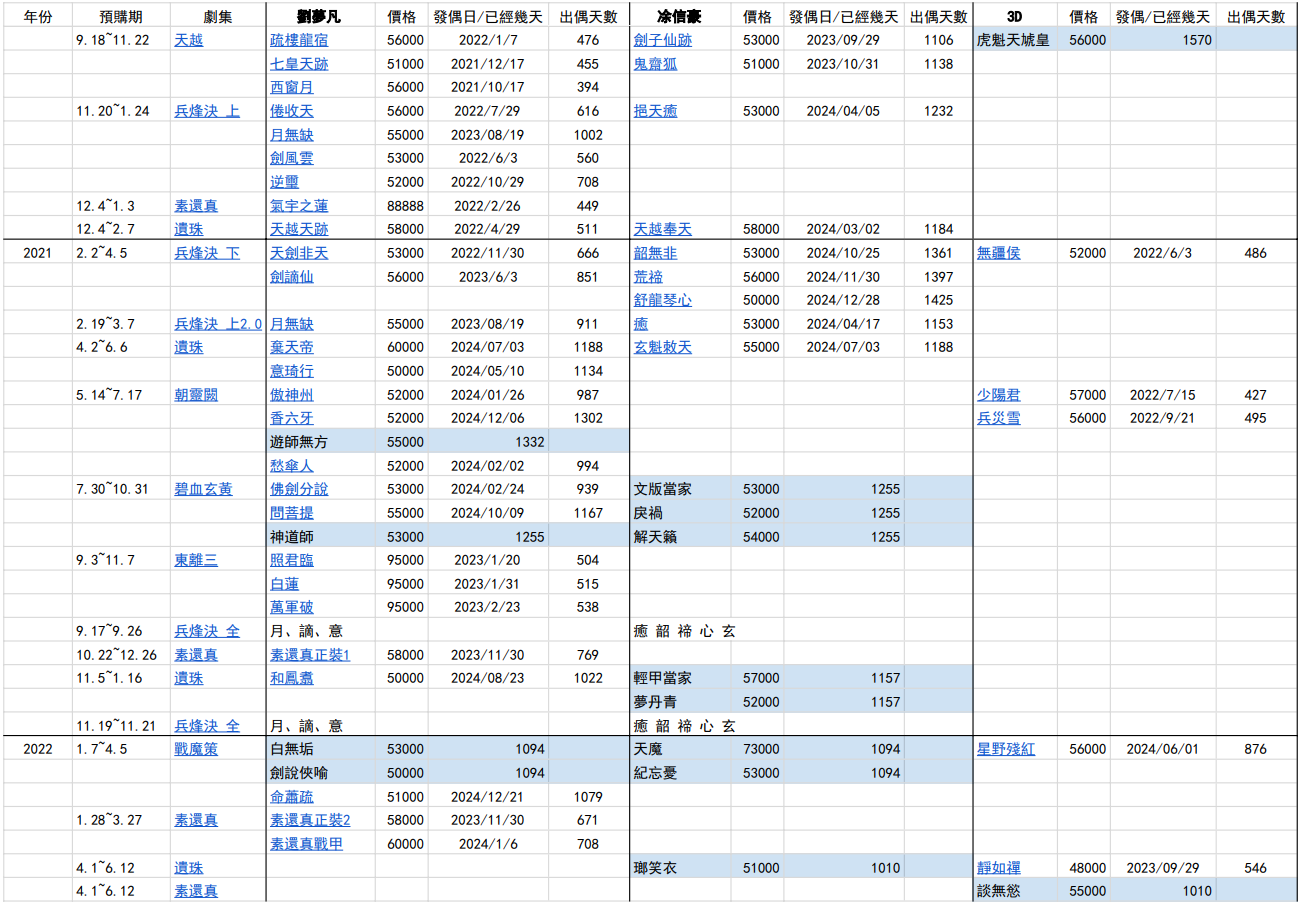Screen dimensions: 1302x906
Task: Open the 意琦行 link
Action: point(292,371)
